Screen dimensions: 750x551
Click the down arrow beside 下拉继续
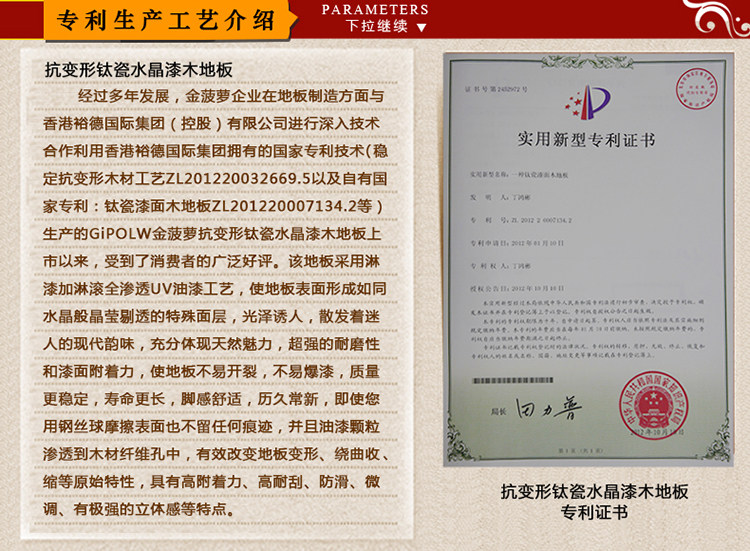[421, 28]
